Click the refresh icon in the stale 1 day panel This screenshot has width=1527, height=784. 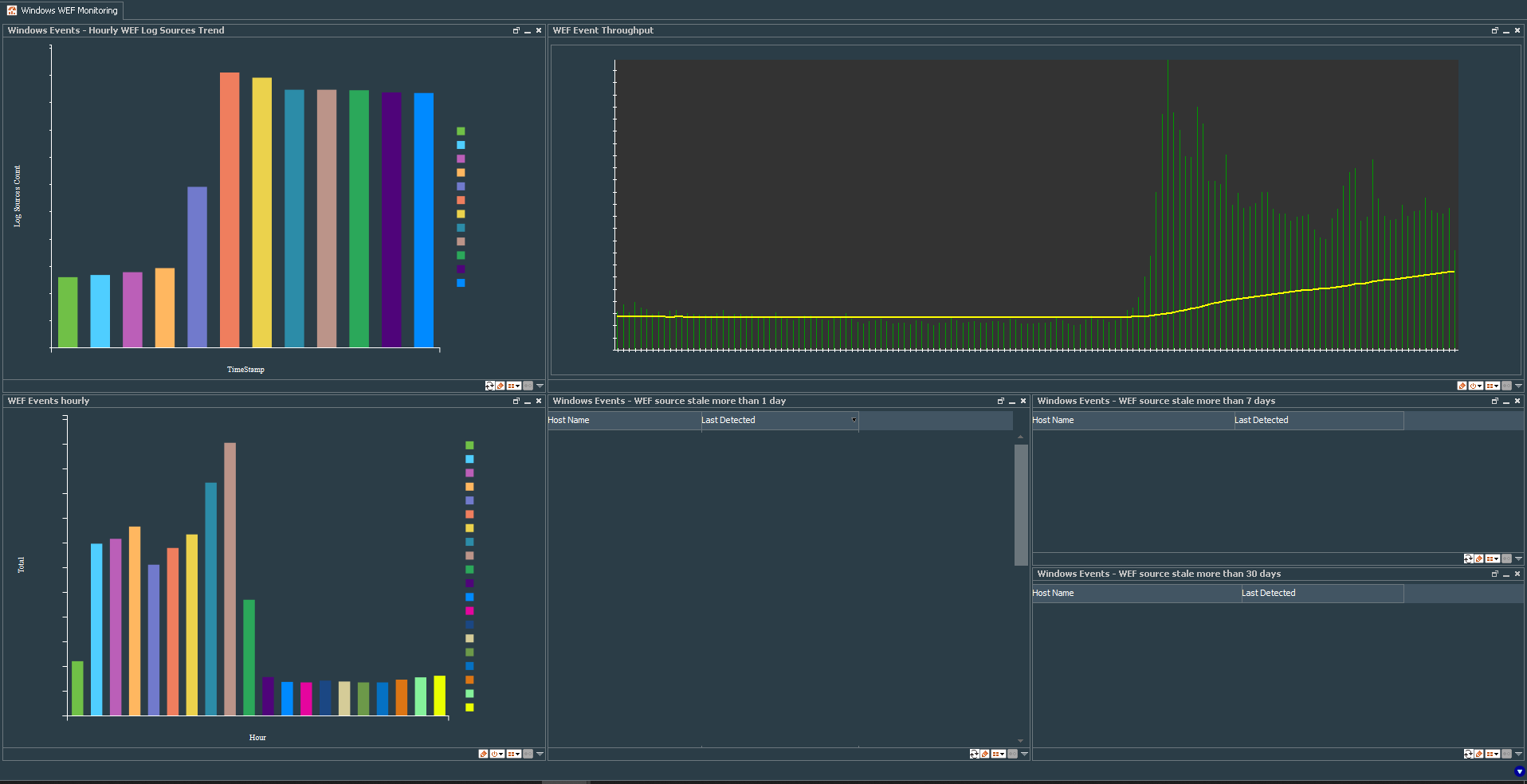974,754
